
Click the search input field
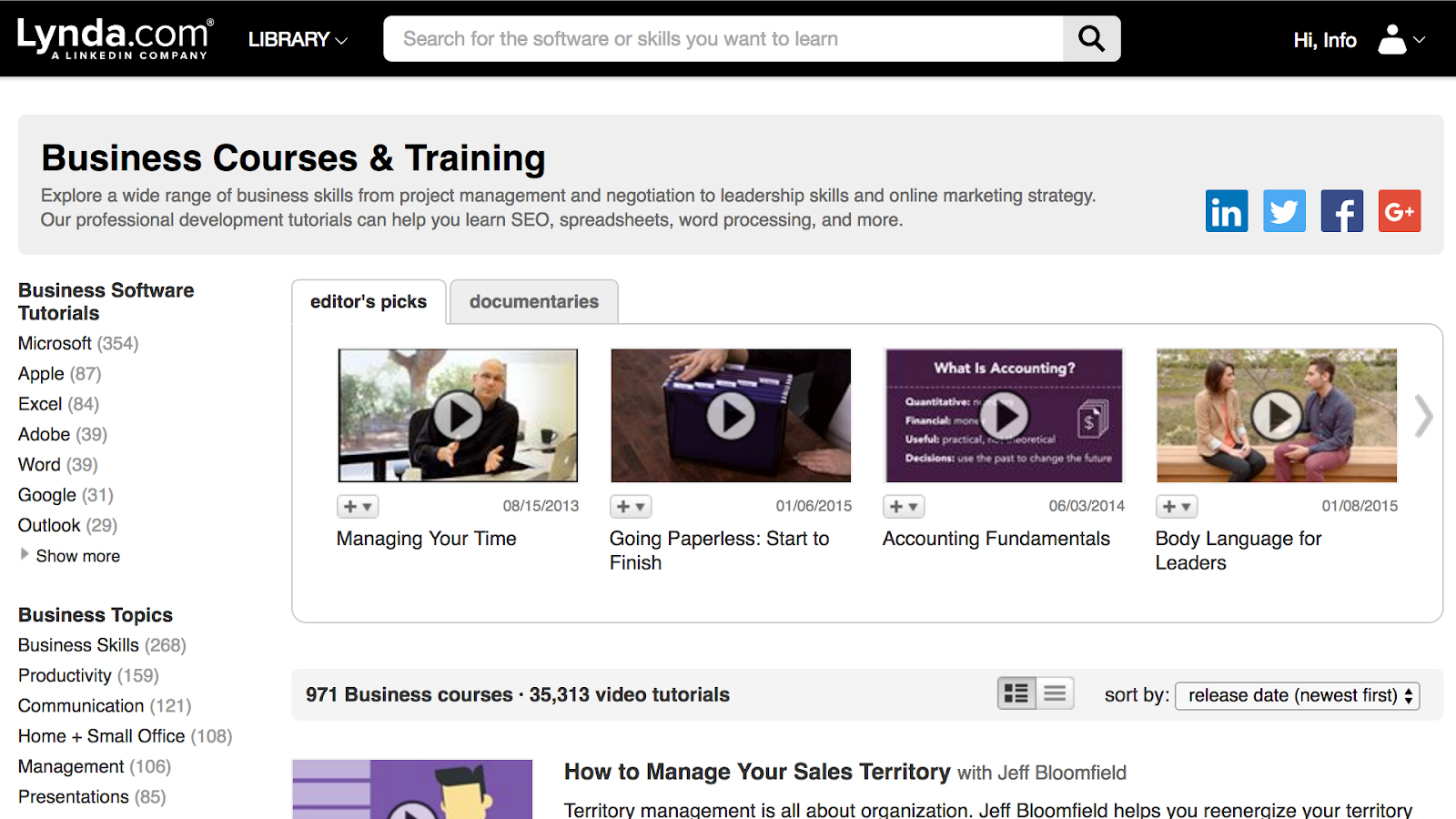point(723,38)
